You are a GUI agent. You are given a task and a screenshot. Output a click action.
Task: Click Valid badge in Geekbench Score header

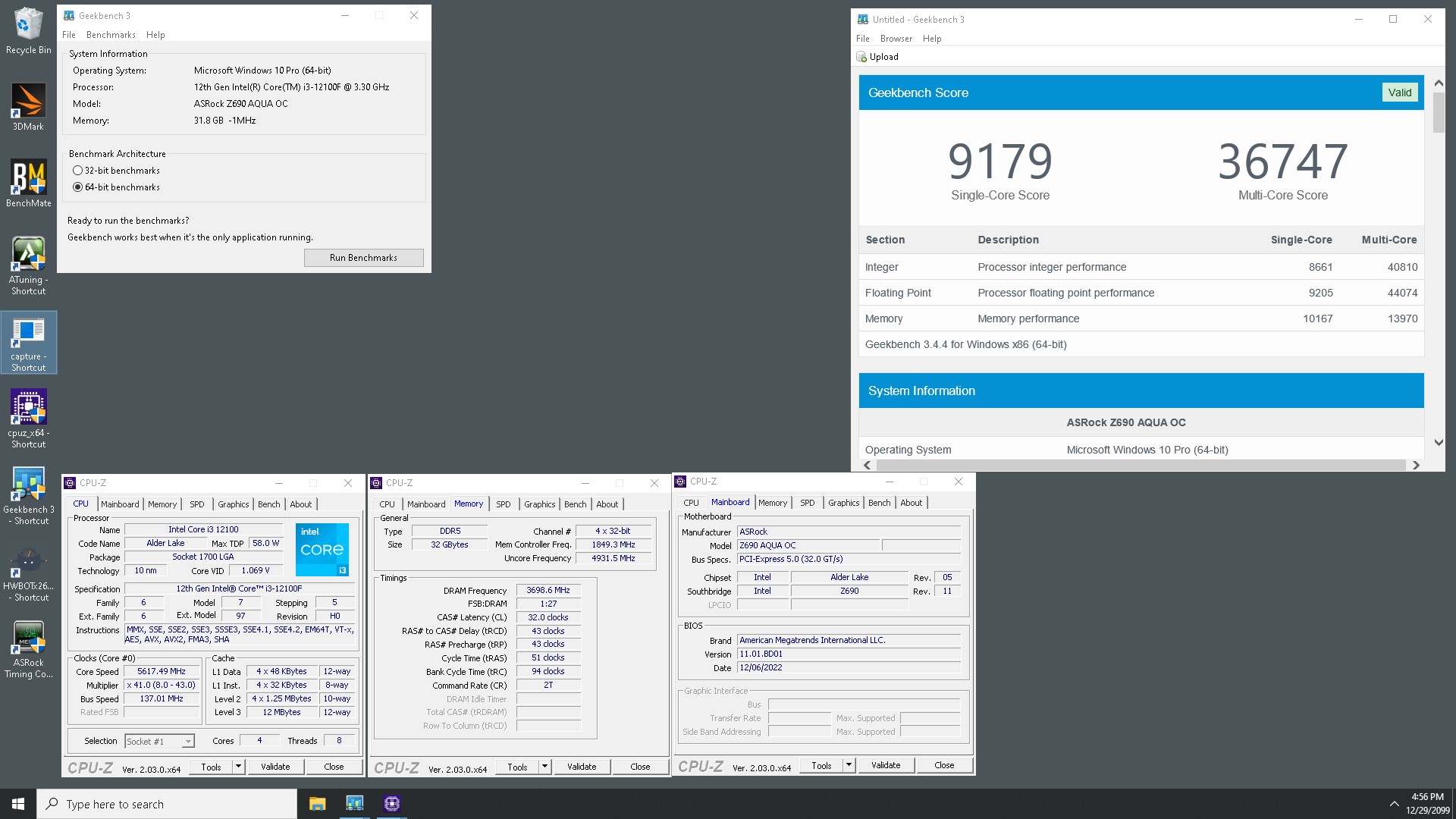tap(1399, 93)
